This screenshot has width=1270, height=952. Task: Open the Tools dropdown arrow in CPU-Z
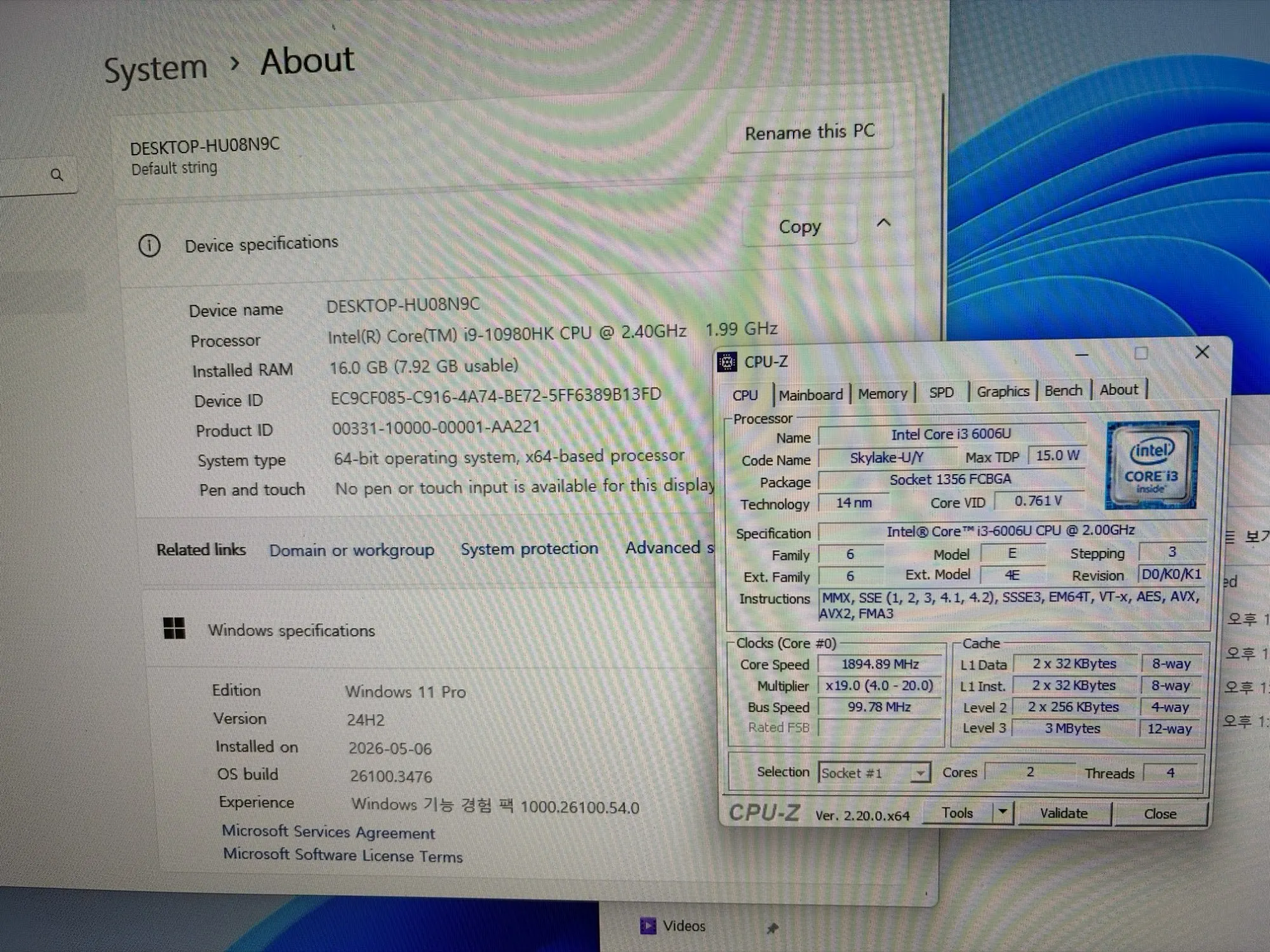pos(1002,812)
